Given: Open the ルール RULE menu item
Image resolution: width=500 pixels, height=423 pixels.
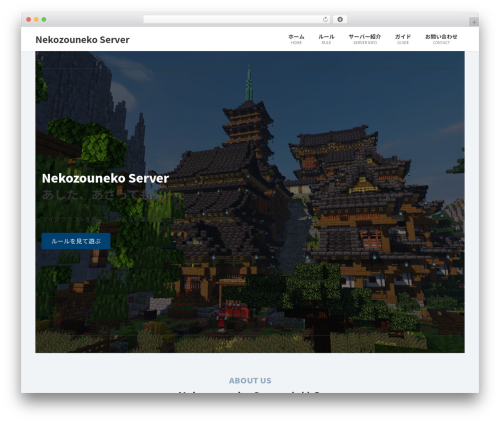Looking at the screenshot, I should (326, 39).
